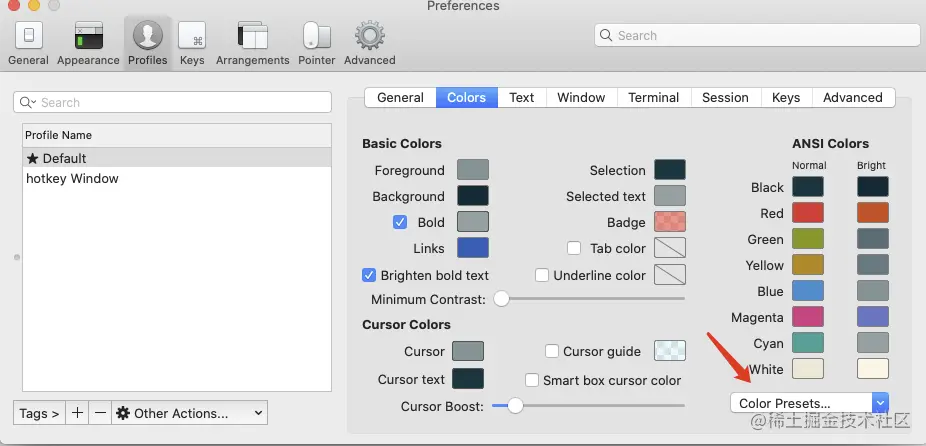Enable the Cursor guide checkbox
The image size is (926, 446).
pyautogui.click(x=552, y=351)
